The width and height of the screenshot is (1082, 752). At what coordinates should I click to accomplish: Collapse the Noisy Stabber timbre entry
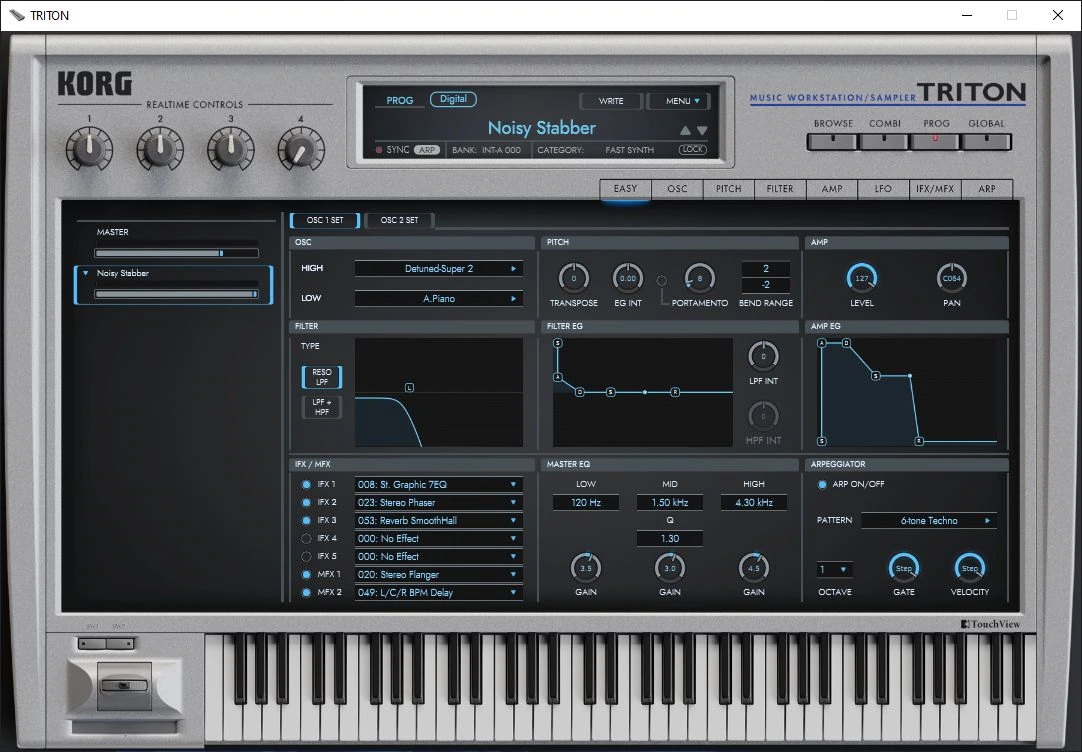click(x=86, y=273)
